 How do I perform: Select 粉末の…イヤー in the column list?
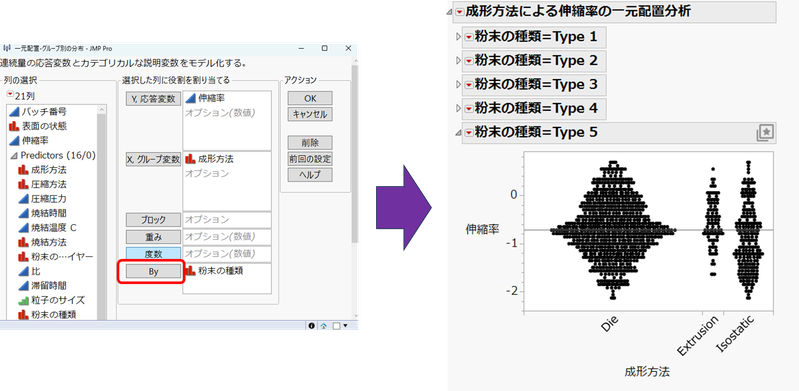(56, 256)
